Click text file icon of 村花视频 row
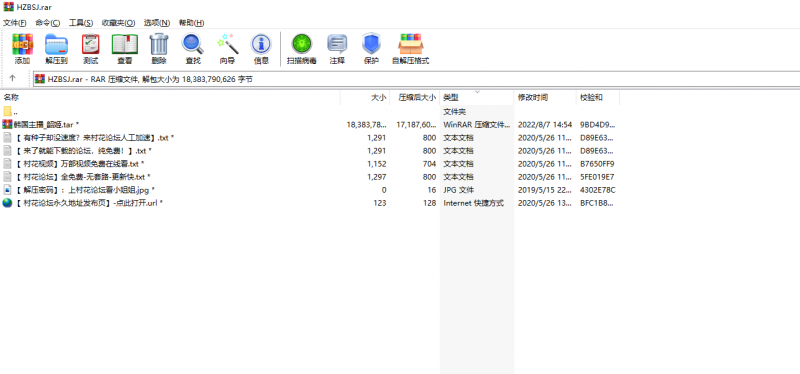The width and height of the screenshot is (800, 374). tap(7, 164)
